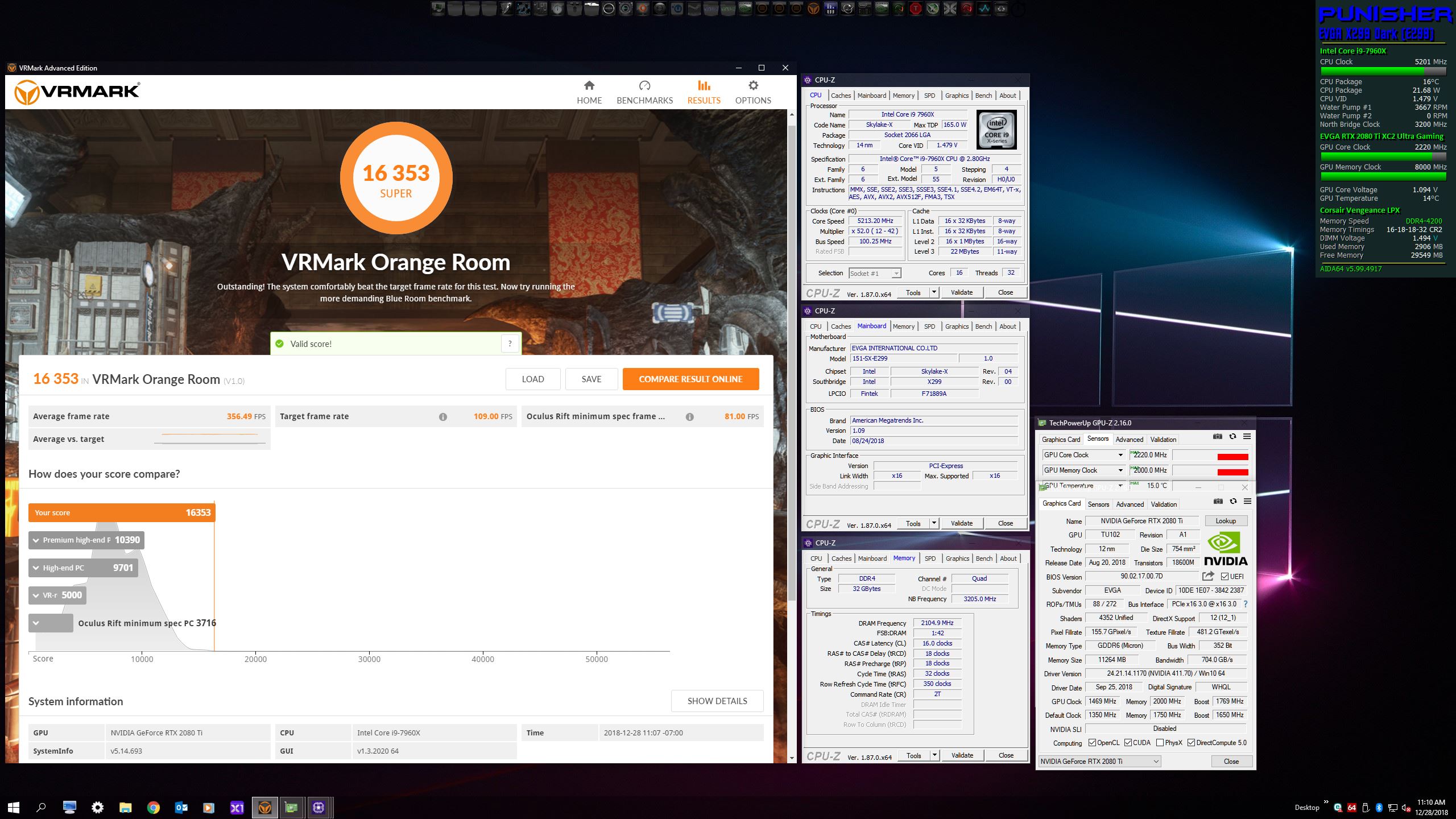Open the VRMark HOME page
Image resolution: width=1456 pixels, height=819 pixels.
click(589, 92)
